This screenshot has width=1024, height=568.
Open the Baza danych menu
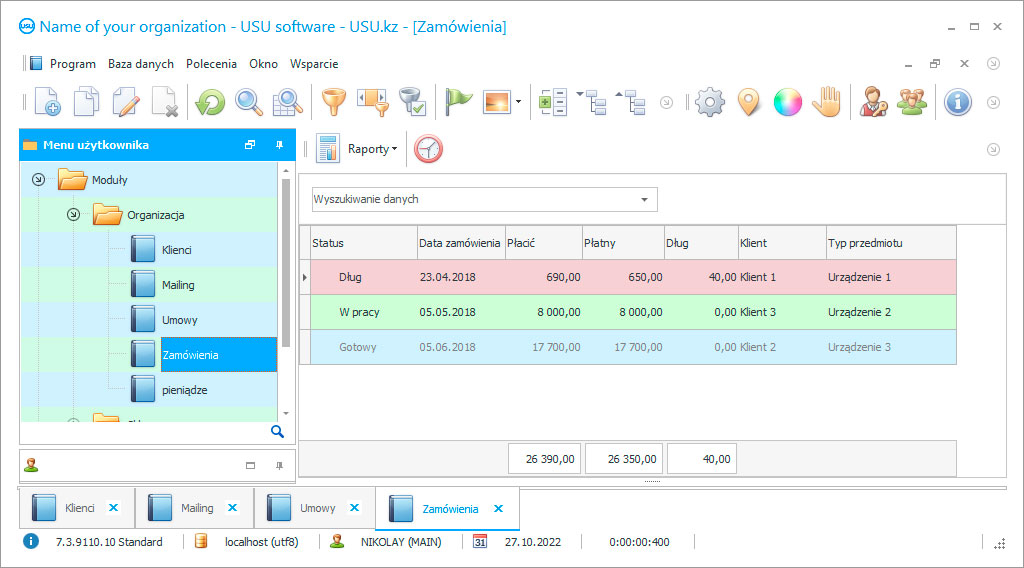coord(140,64)
